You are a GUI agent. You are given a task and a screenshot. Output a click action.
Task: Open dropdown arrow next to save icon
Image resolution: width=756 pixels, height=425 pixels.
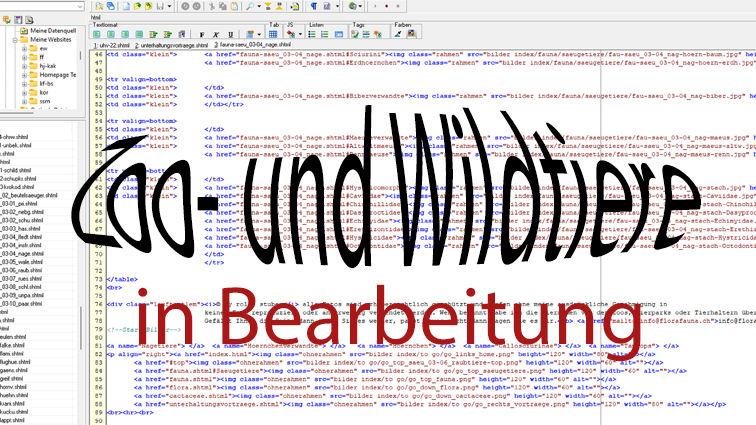pos(169,6)
